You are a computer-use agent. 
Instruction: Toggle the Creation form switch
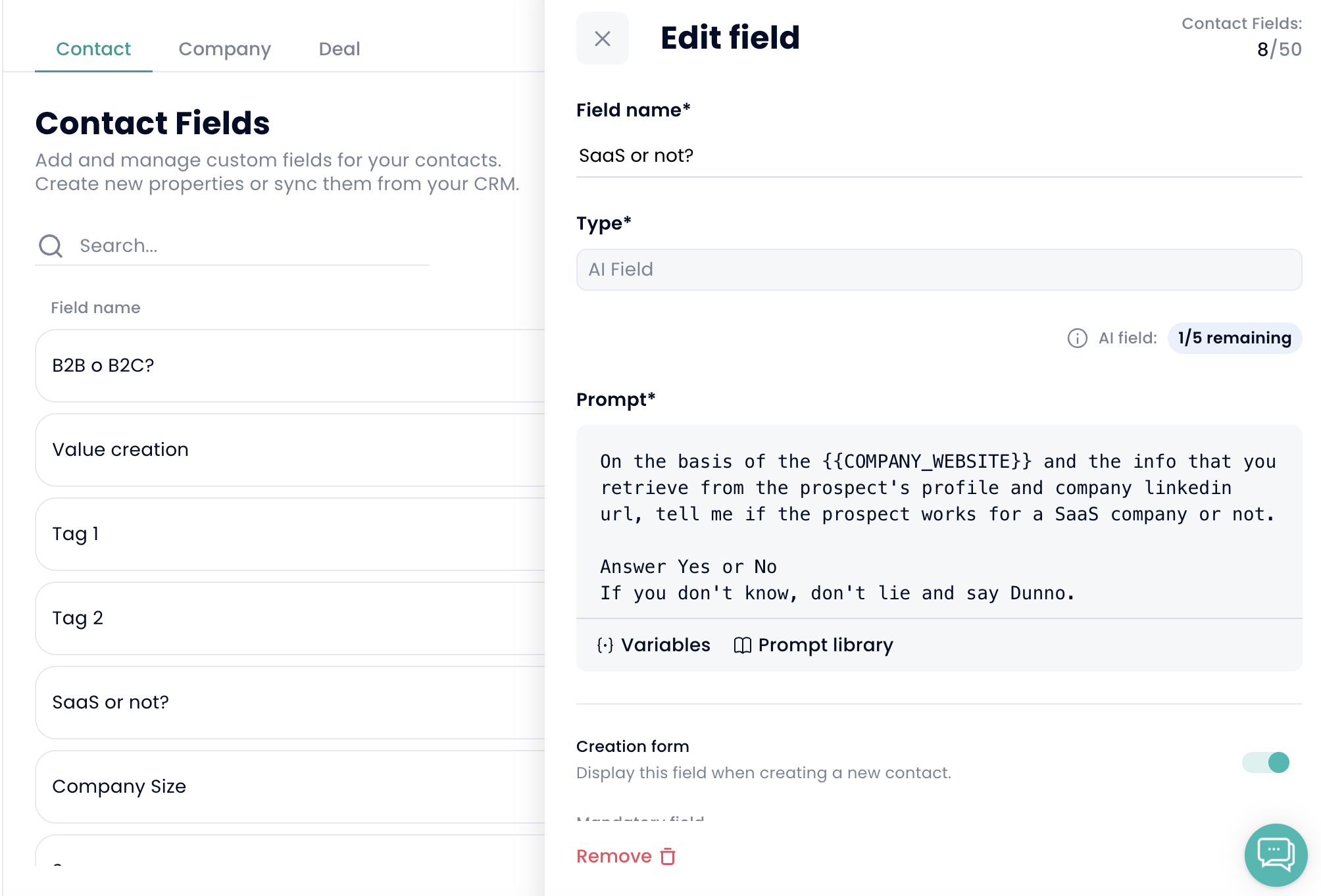pyautogui.click(x=1266, y=762)
